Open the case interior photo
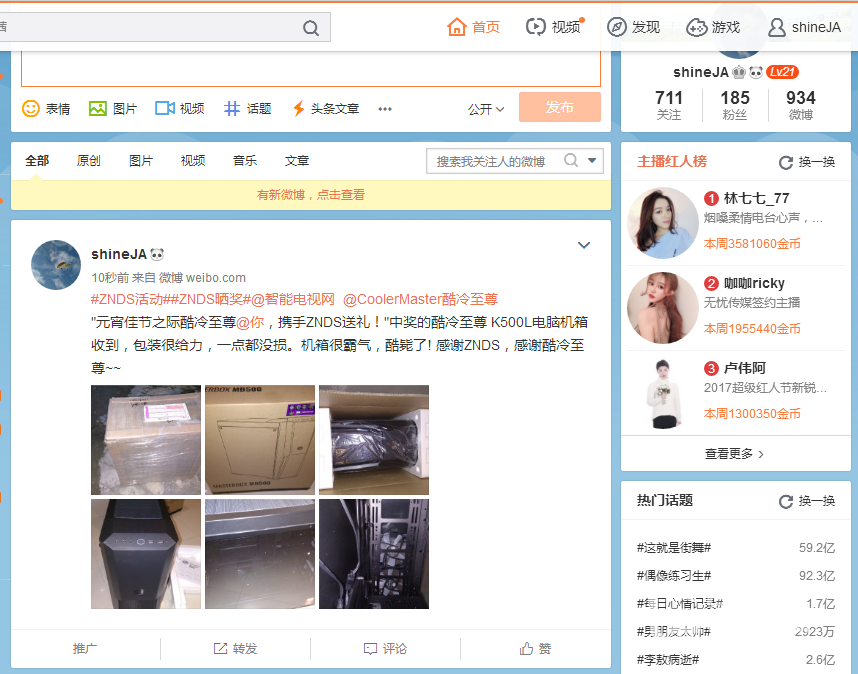858x674 pixels. [374, 554]
